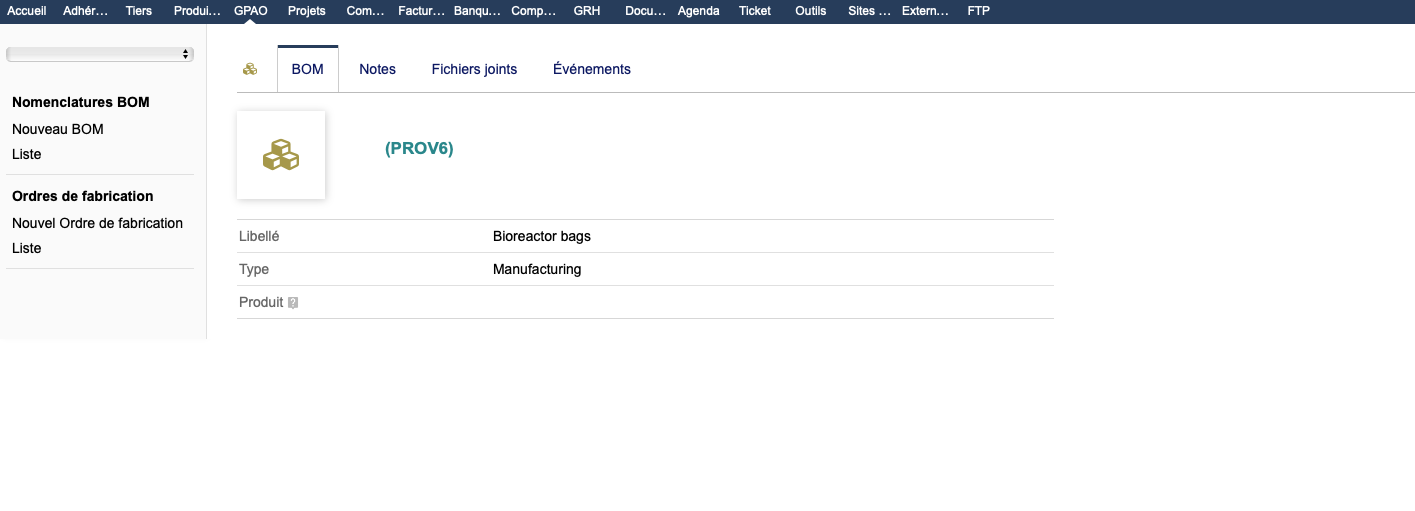1415x511 pixels.
Task: Open the Tiers menu
Action: (139, 10)
